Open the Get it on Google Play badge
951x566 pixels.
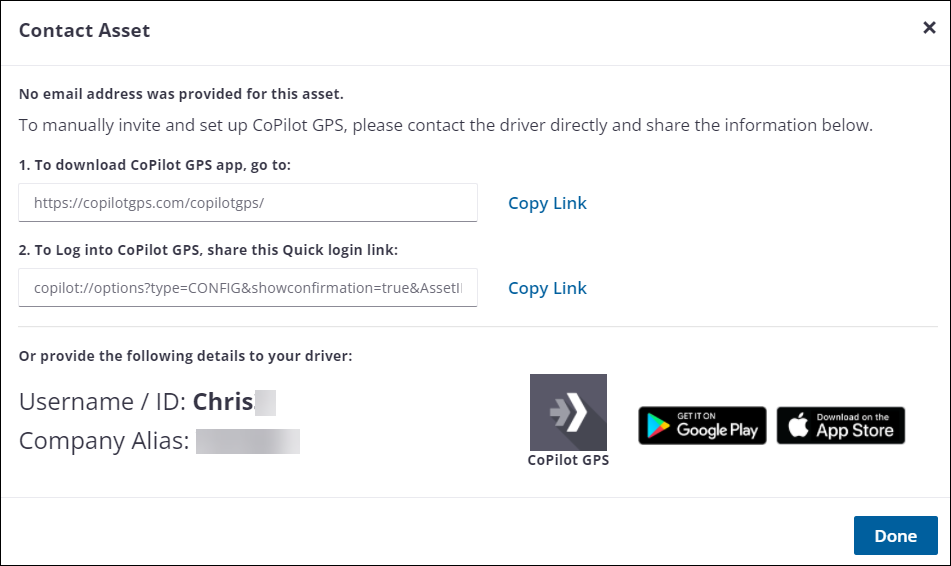[702, 426]
